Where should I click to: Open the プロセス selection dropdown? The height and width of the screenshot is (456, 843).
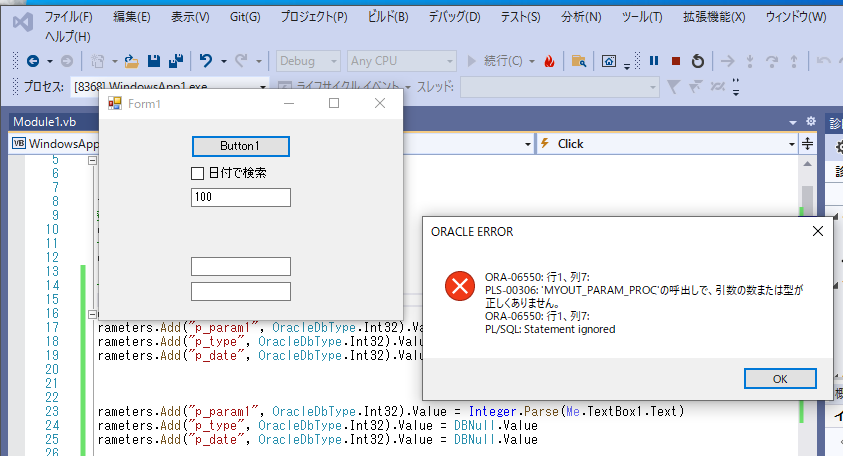[x=262, y=87]
